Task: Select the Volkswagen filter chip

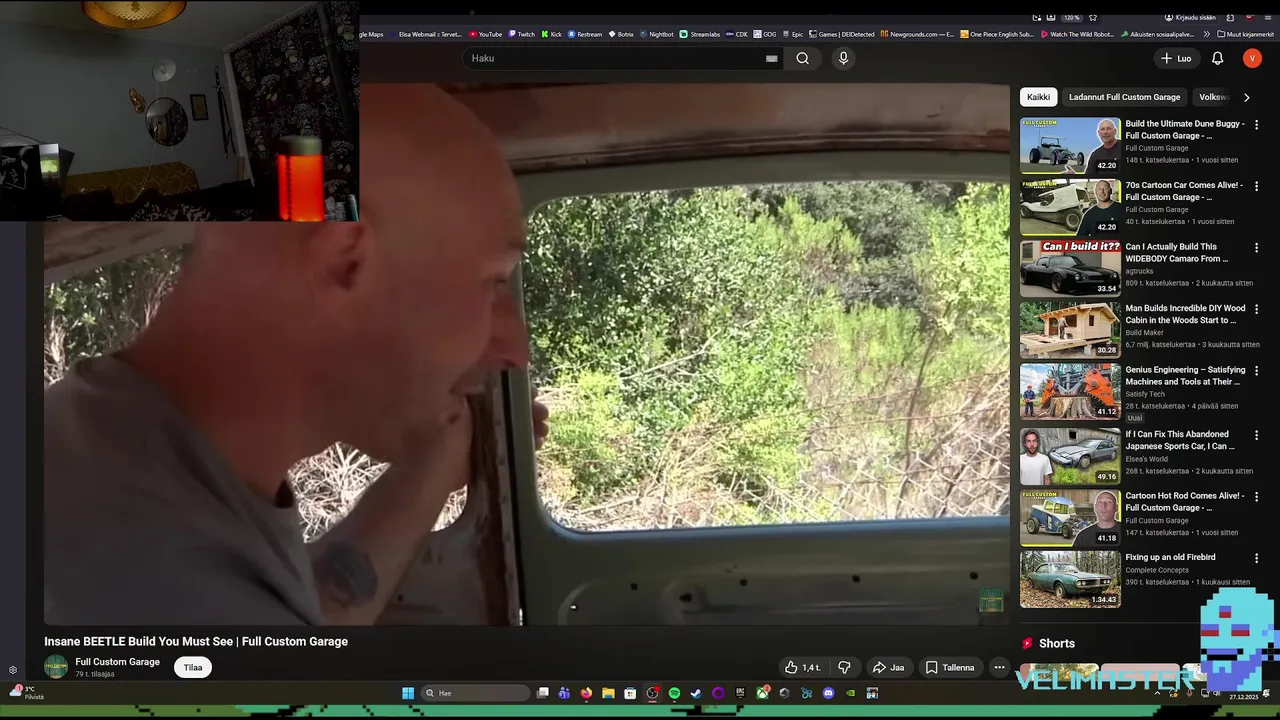Action: 1213,97
